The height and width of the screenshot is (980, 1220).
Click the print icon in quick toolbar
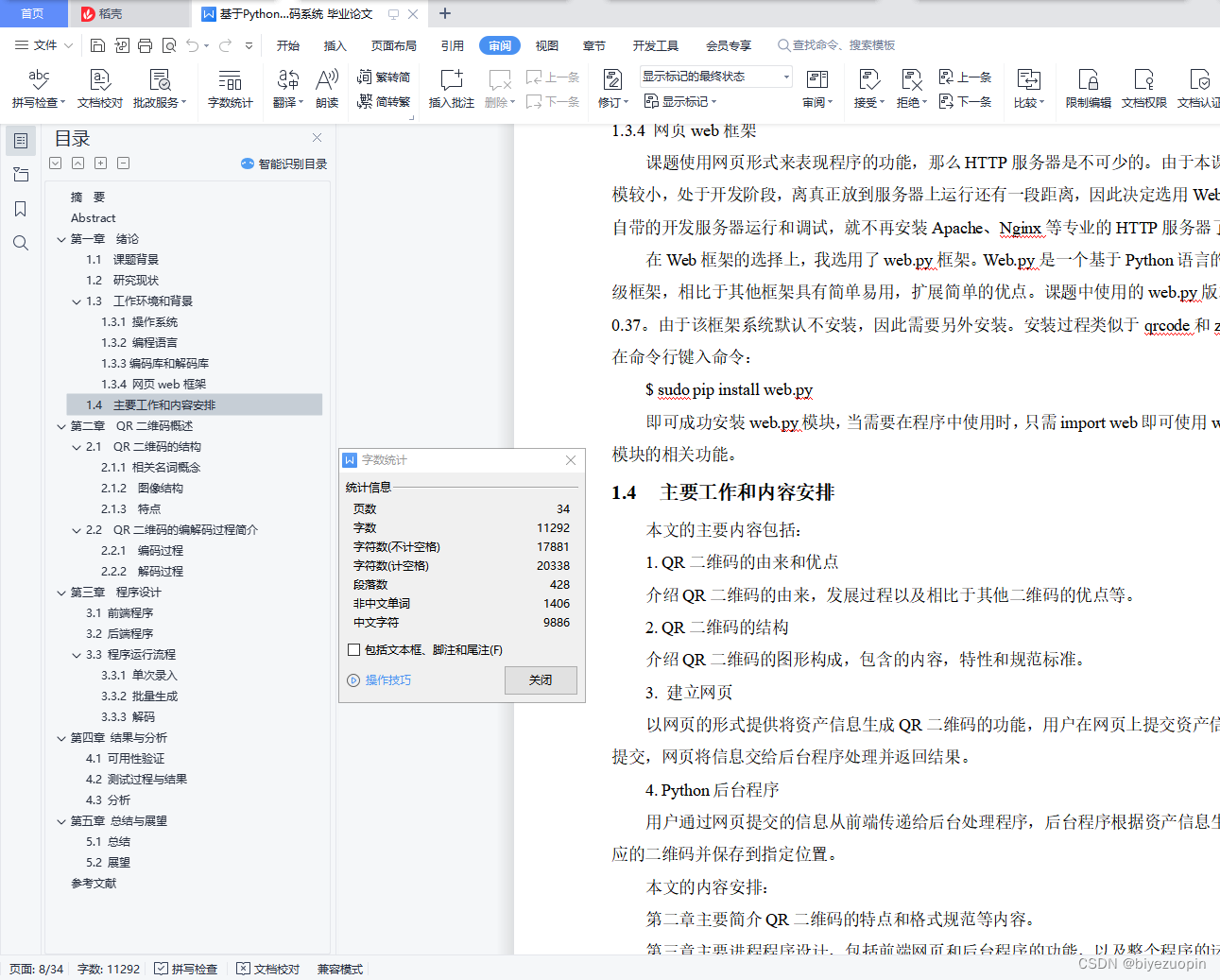point(145,45)
